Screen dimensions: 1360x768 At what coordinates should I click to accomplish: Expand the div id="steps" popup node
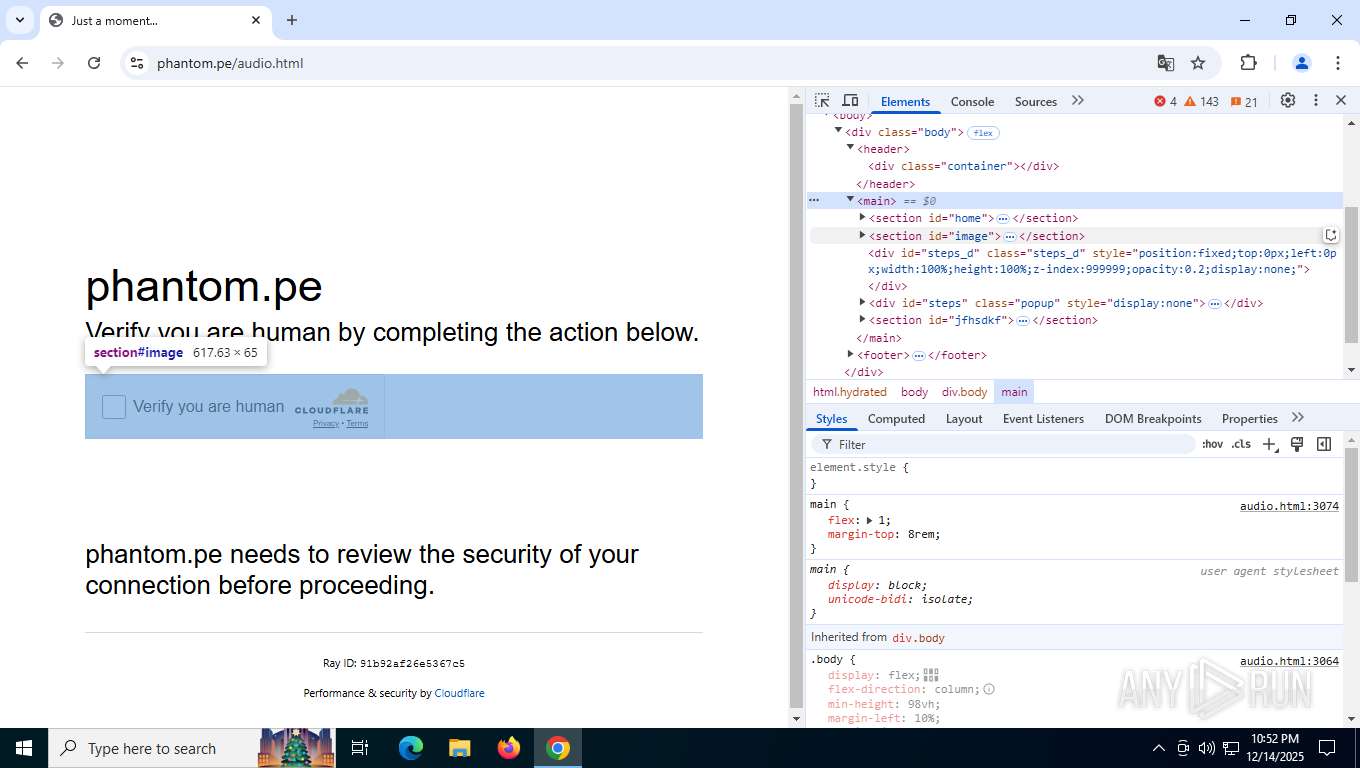[862, 303]
